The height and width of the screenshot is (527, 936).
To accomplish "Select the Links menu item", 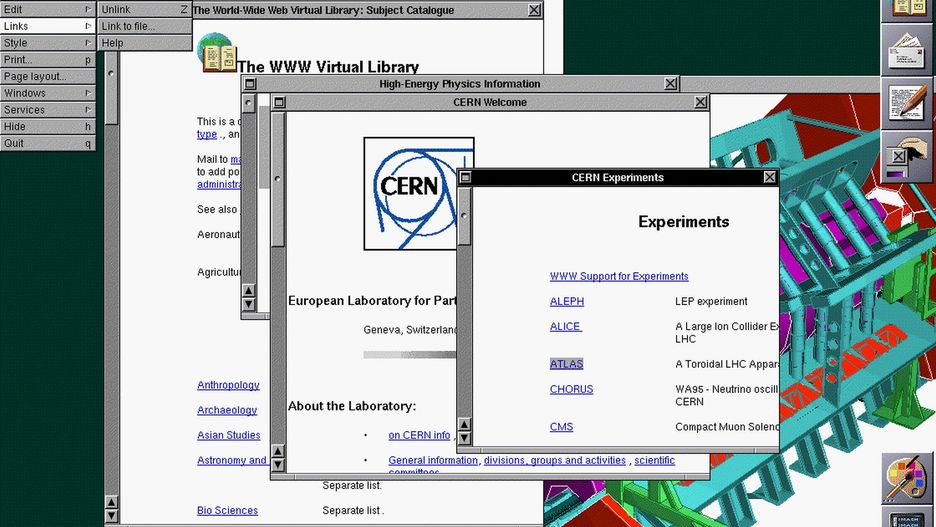I will (48, 26).
